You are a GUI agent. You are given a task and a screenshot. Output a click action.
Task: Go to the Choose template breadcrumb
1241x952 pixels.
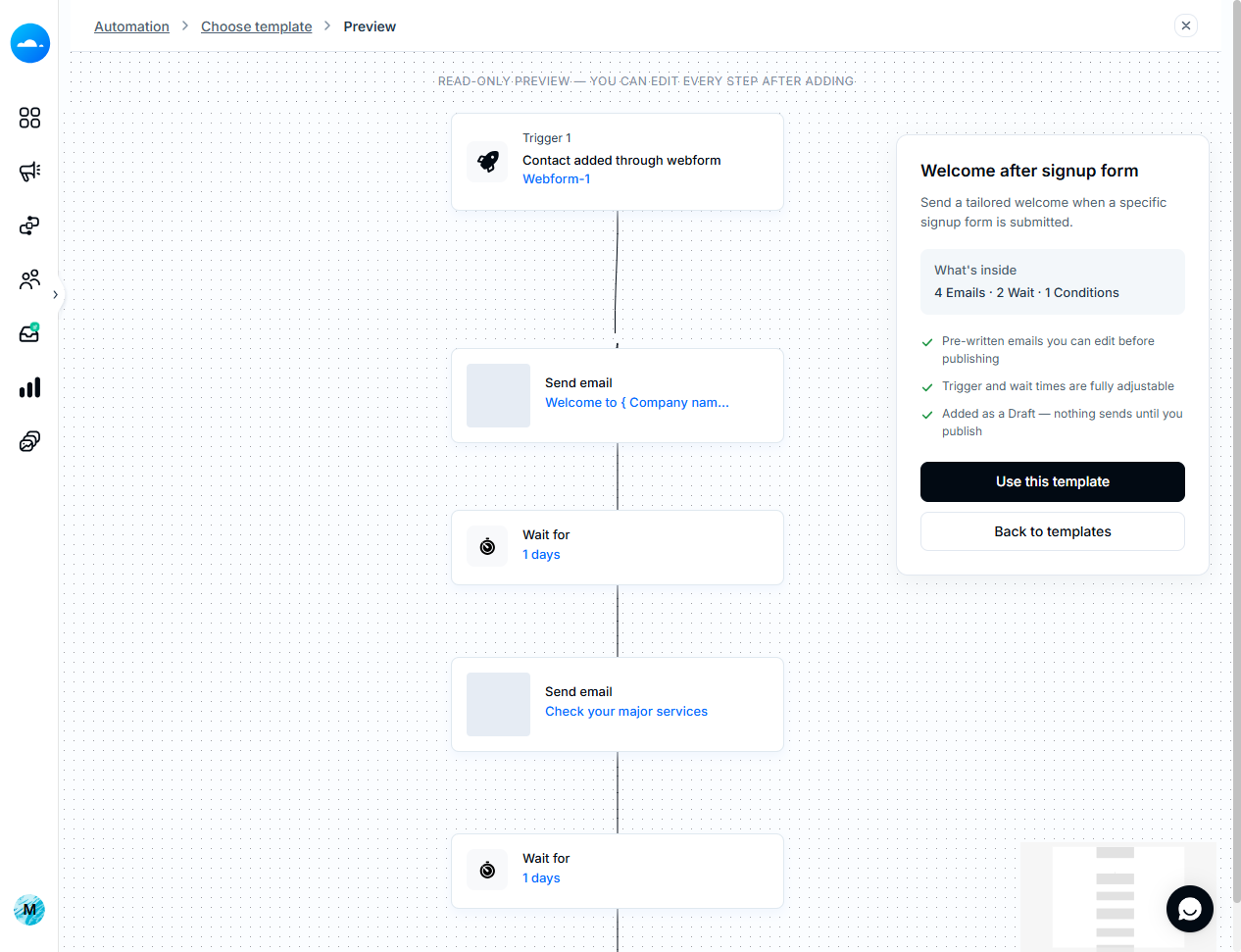(257, 26)
